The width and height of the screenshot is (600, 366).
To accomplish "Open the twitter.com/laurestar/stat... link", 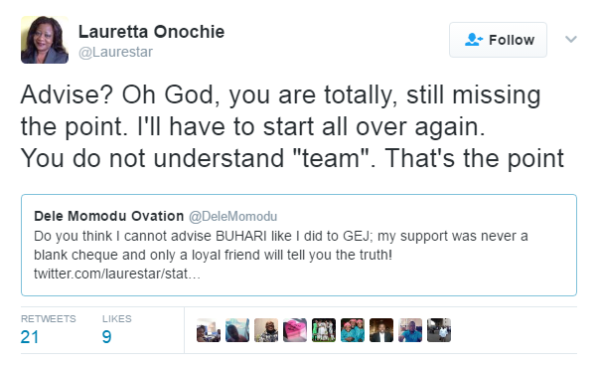I will [117, 274].
